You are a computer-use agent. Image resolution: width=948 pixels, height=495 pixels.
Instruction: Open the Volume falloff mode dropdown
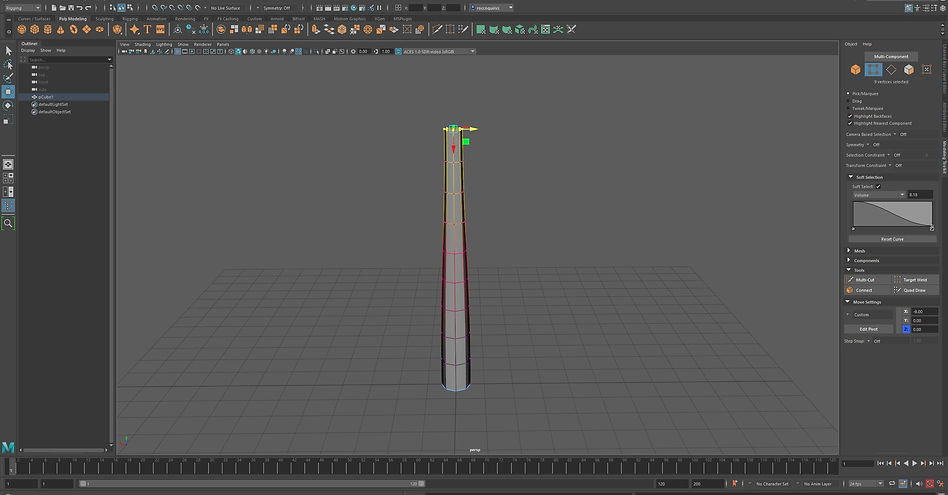pyautogui.click(x=878, y=195)
